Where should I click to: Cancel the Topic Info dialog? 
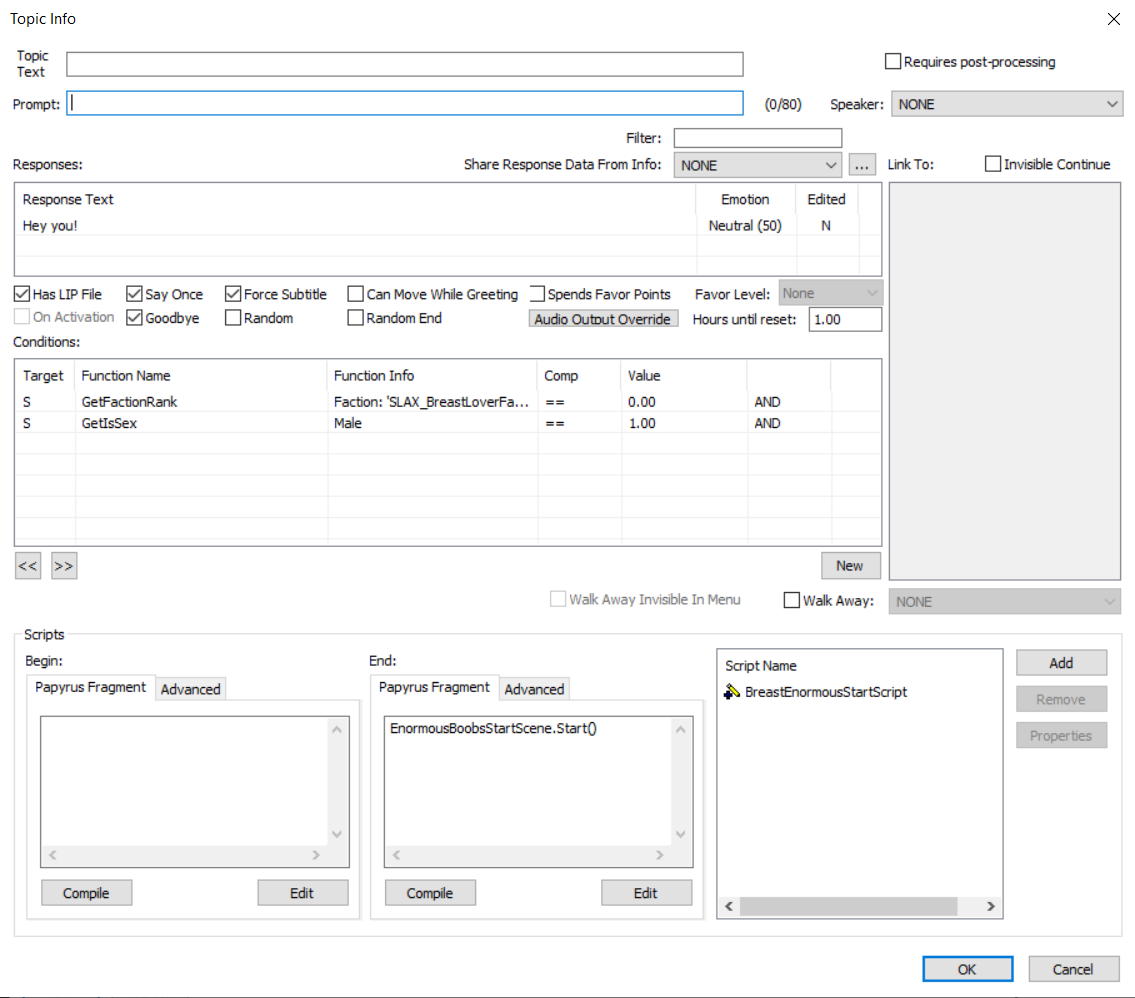pos(1073,969)
